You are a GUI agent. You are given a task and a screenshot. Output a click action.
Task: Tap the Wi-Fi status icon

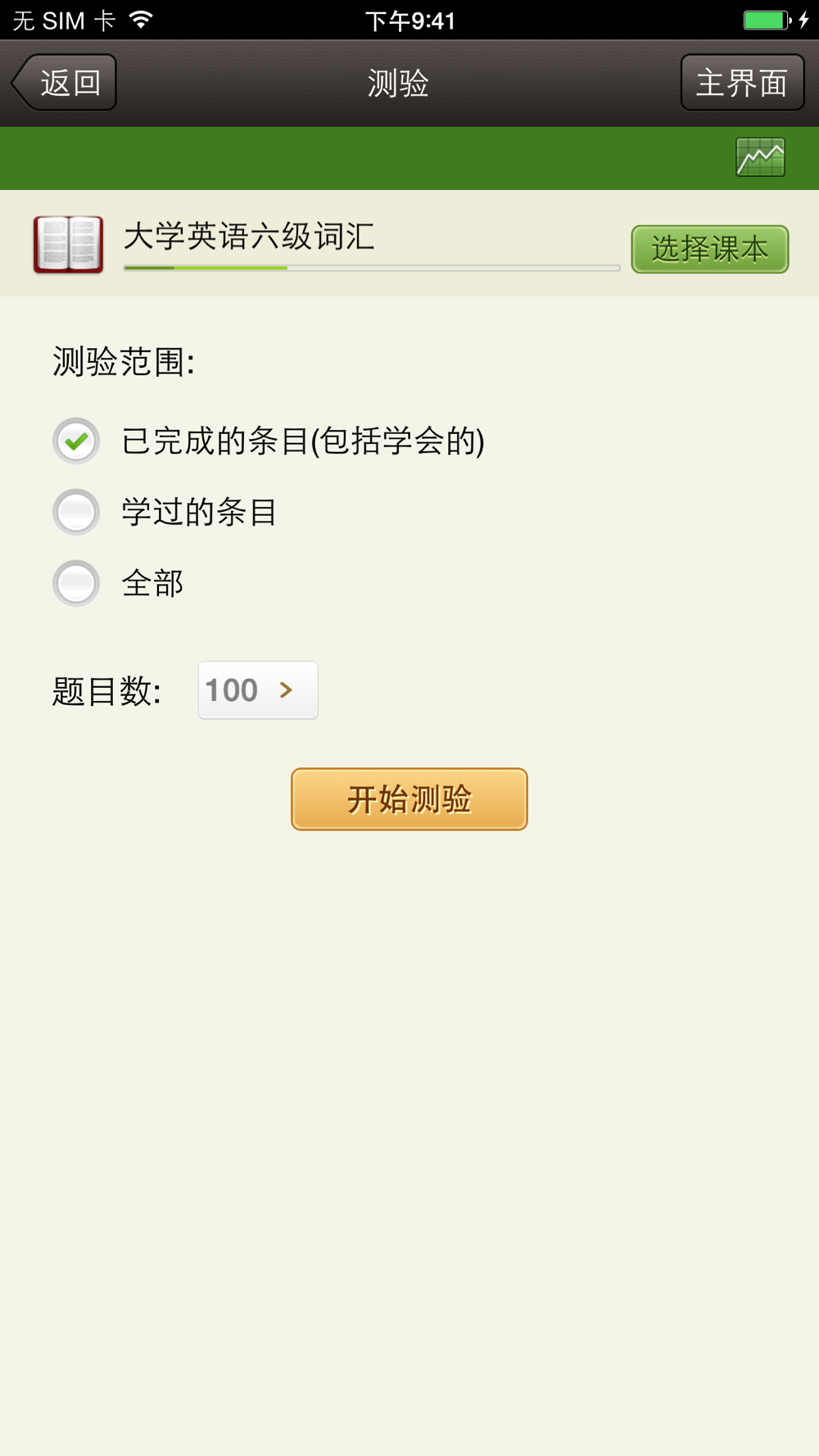point(142,20)
